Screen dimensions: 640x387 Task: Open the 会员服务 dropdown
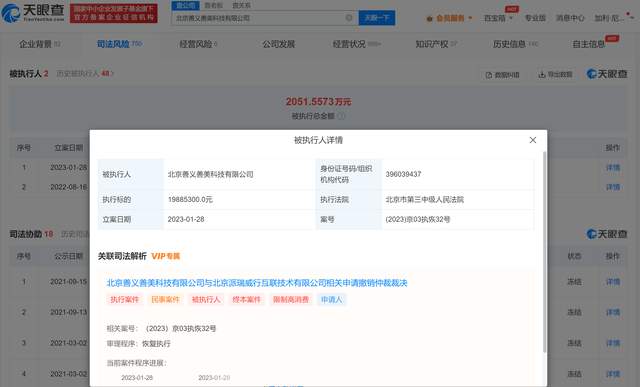(x=449, y=18)
